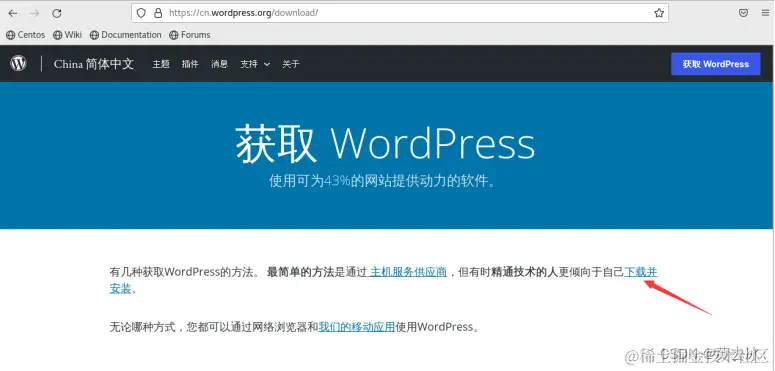Open the 消息 menu item
This screenshot has height=371, width=775.
(x=219, y=64)
